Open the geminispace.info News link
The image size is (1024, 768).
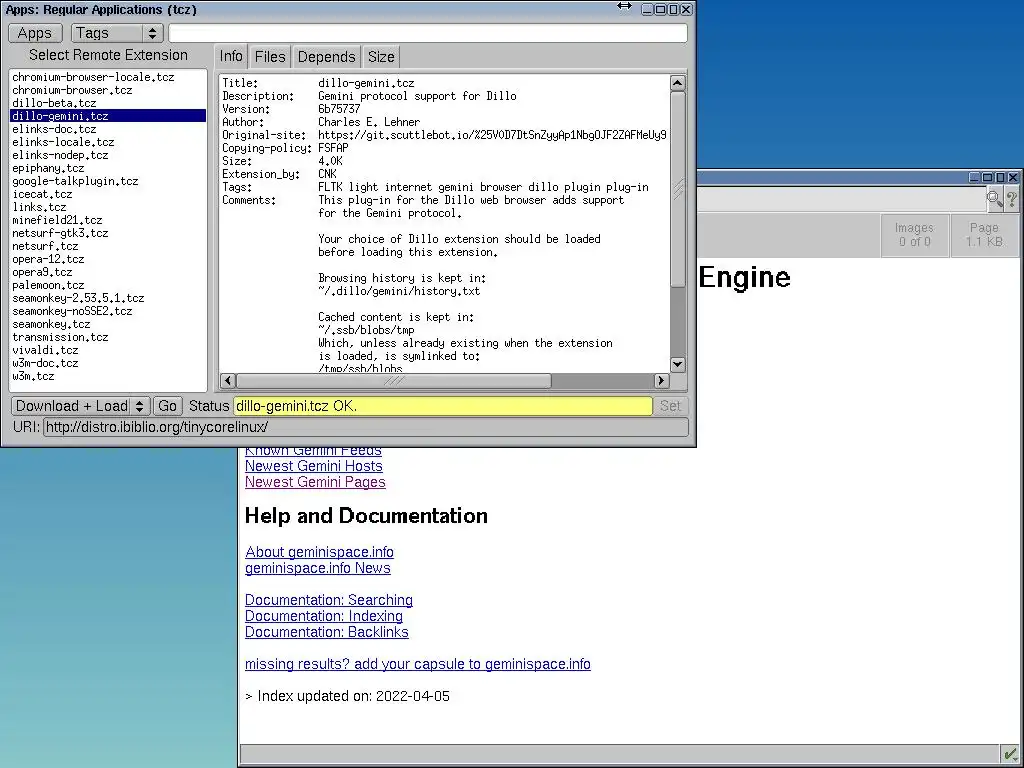pyautogui.click(x=317, y=568)
